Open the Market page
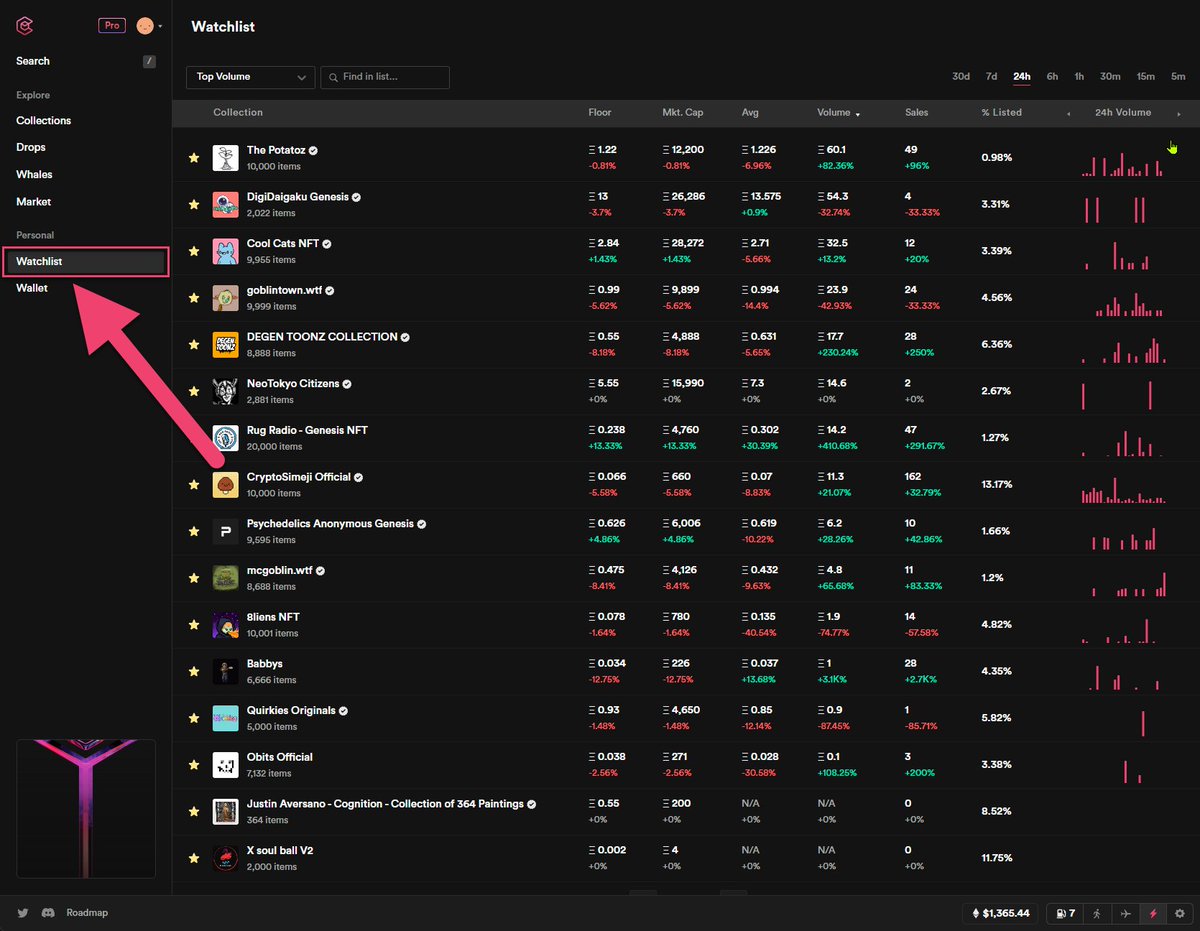Viewport: 1200px width, 931px height. pos(34,202)
